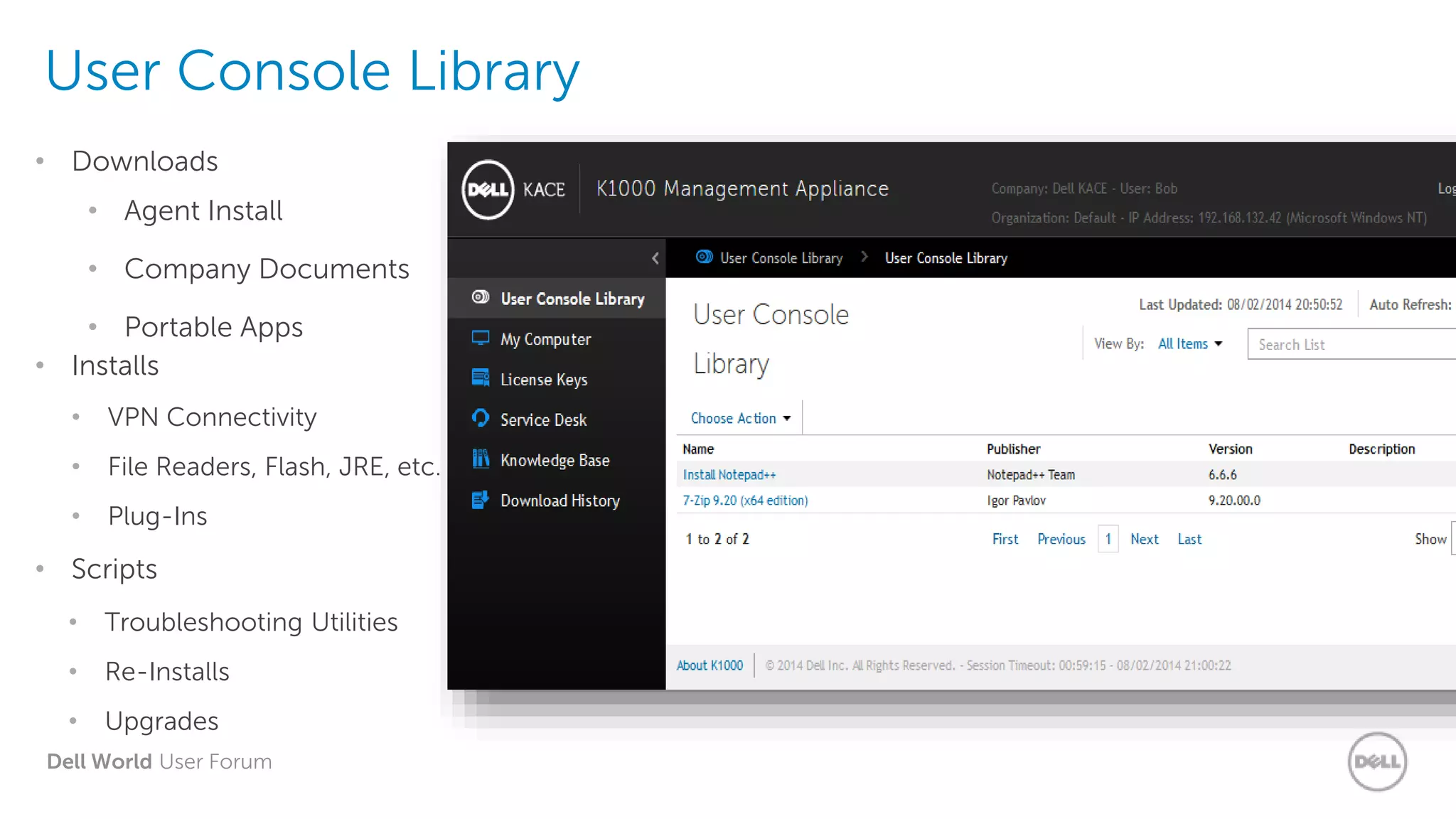Click the 6.6.6 version cell
1456x819 pixels.
point(1223,475)
